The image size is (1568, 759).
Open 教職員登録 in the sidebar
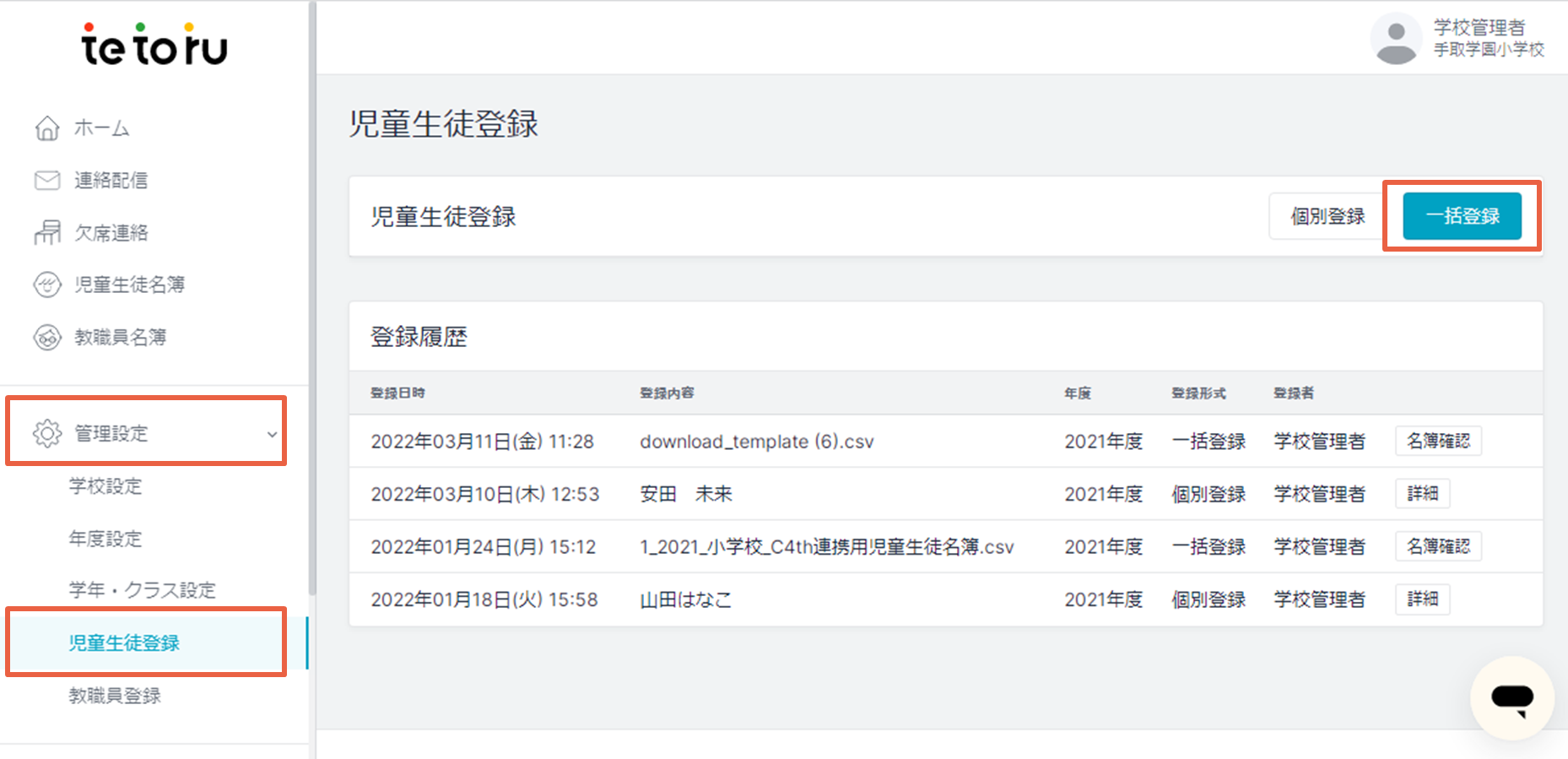pyautogui.click(x=115, y=696)
